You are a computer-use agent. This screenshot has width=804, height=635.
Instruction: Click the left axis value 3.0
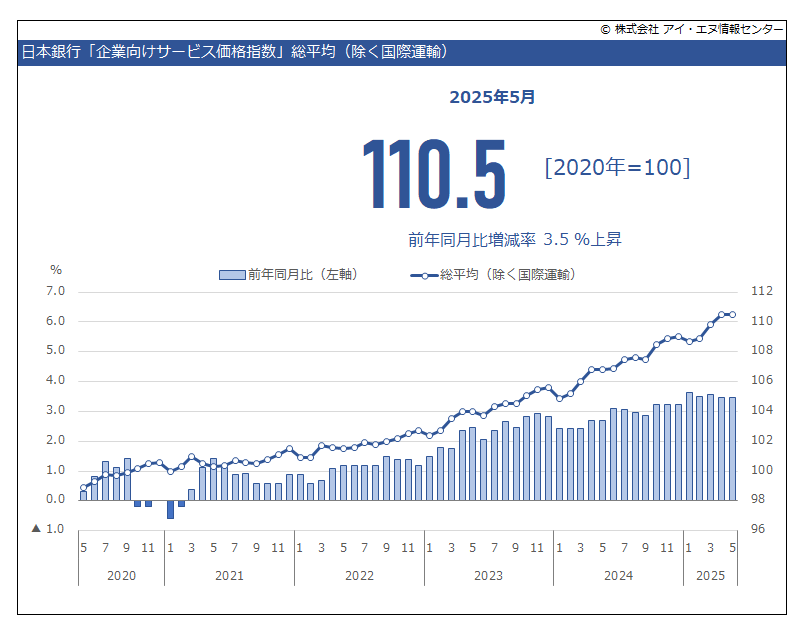pyautogui.click(x=55, y=410)
